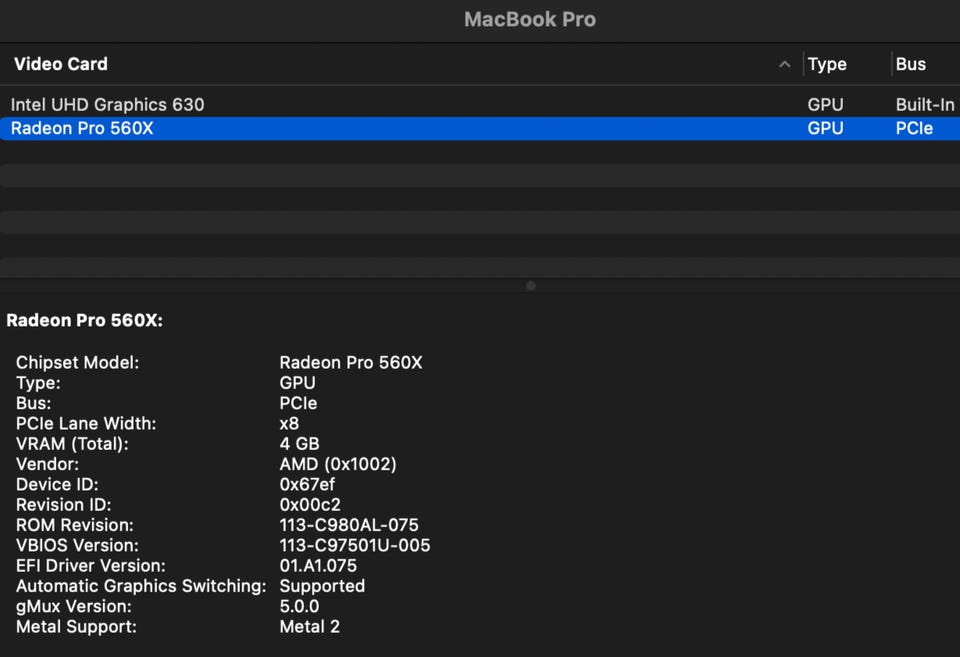
Task: Click the bold Radeon Pro 560X details heading
Action: tap(85, 321)
